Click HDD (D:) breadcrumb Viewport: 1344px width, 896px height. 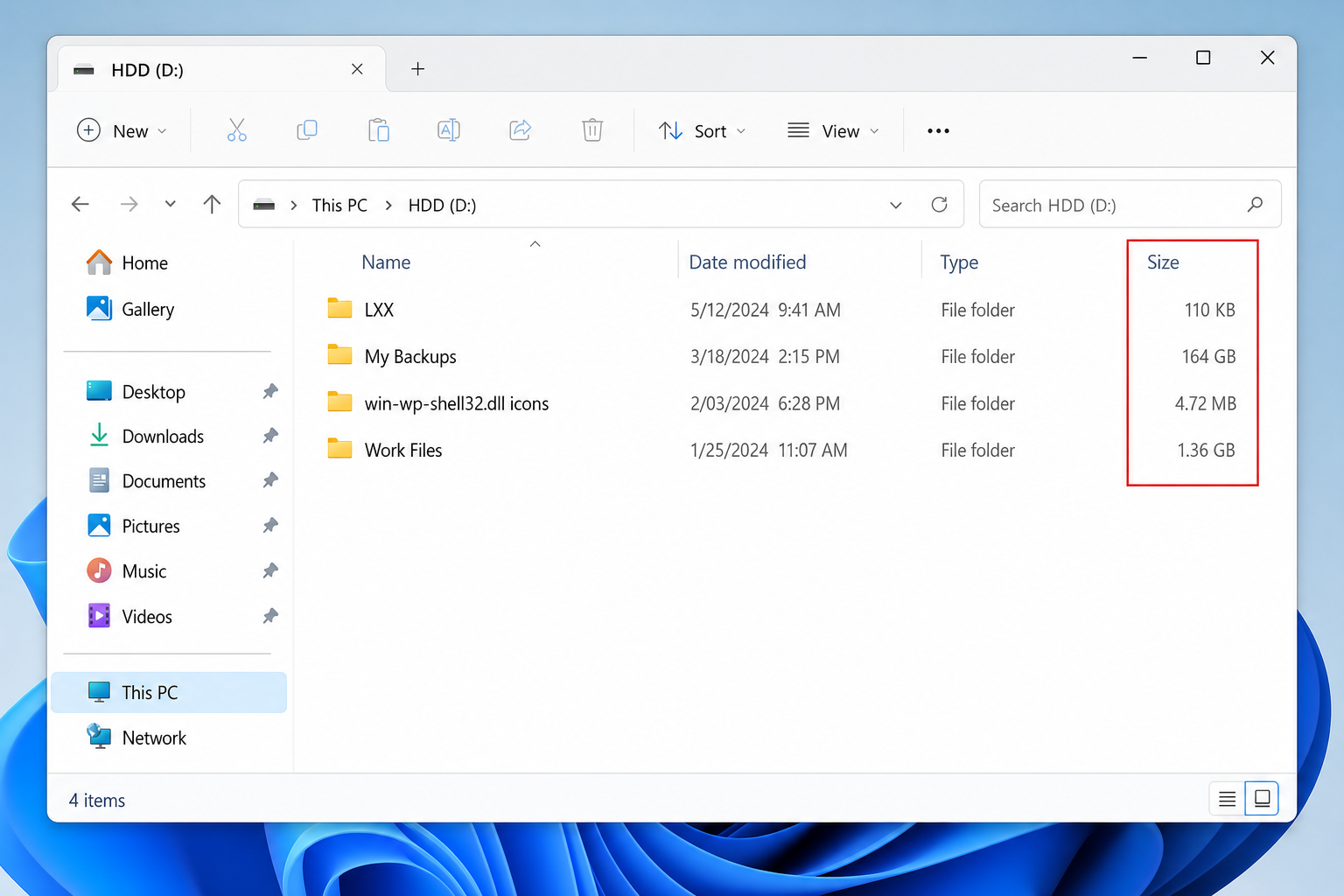pyautogui.click(x=442, y=205)
